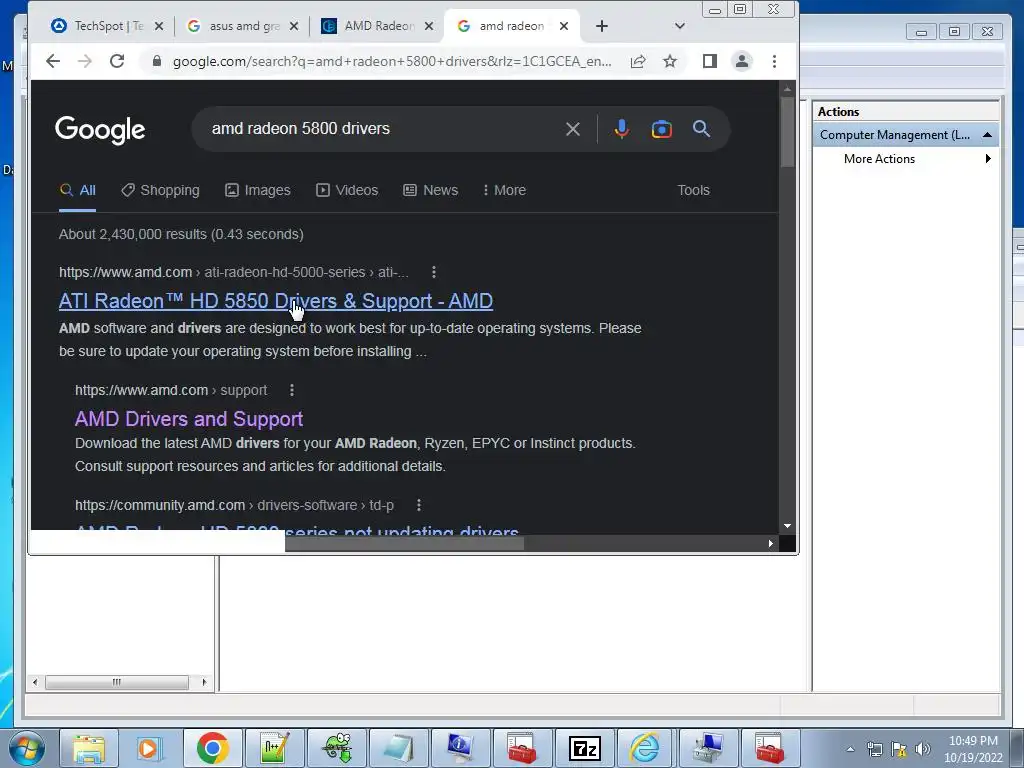Screen dimensions: 1024x768
Task: Open the Tools search options
Action: point(694,190)
